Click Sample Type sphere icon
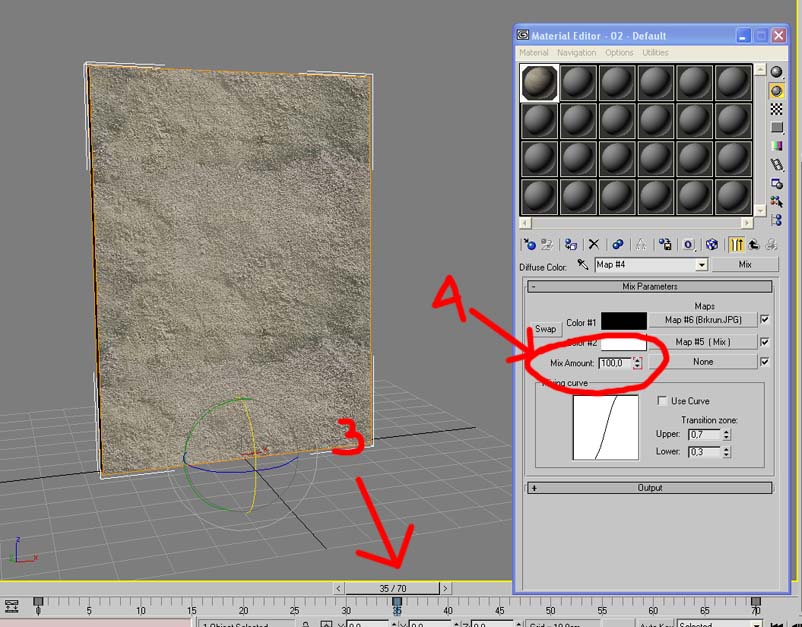Viewport: 802px width, 627px height. point(776,72)
